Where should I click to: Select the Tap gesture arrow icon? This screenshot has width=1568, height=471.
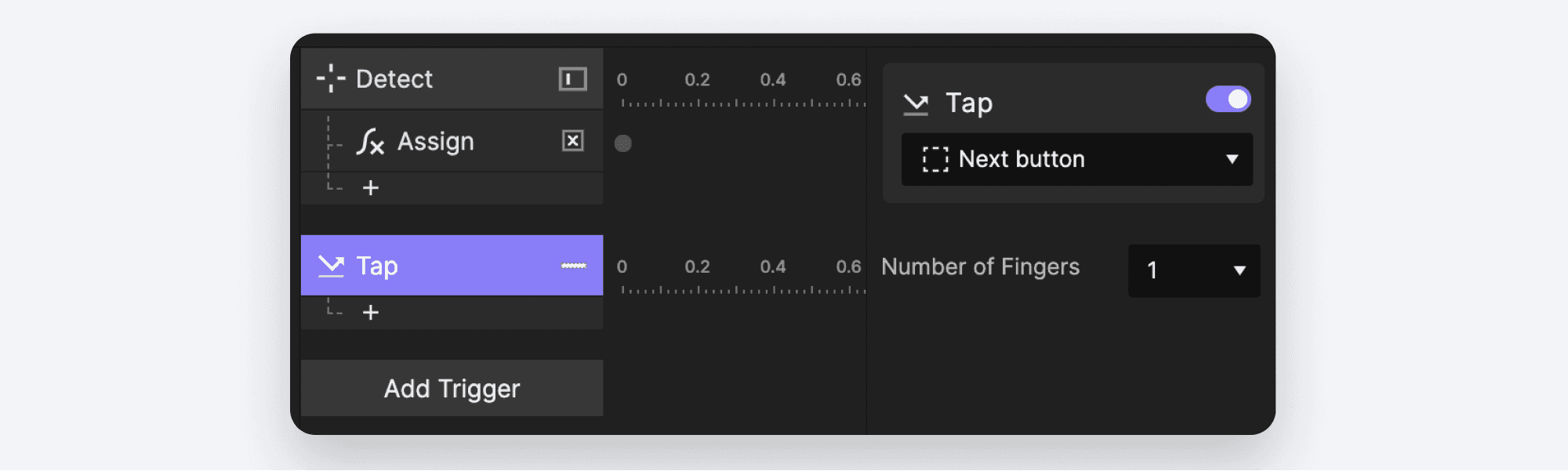(332, 265)
